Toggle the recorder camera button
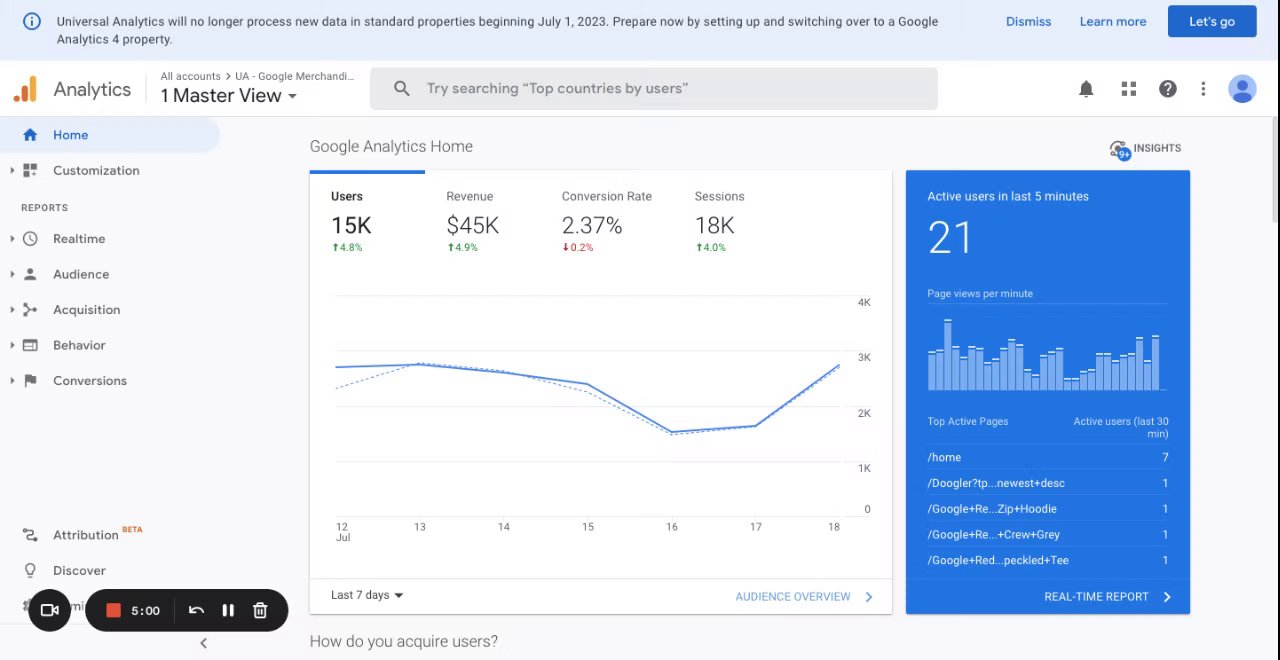The width and height of the screenshot is (1280, 660). tap(49, 610)
